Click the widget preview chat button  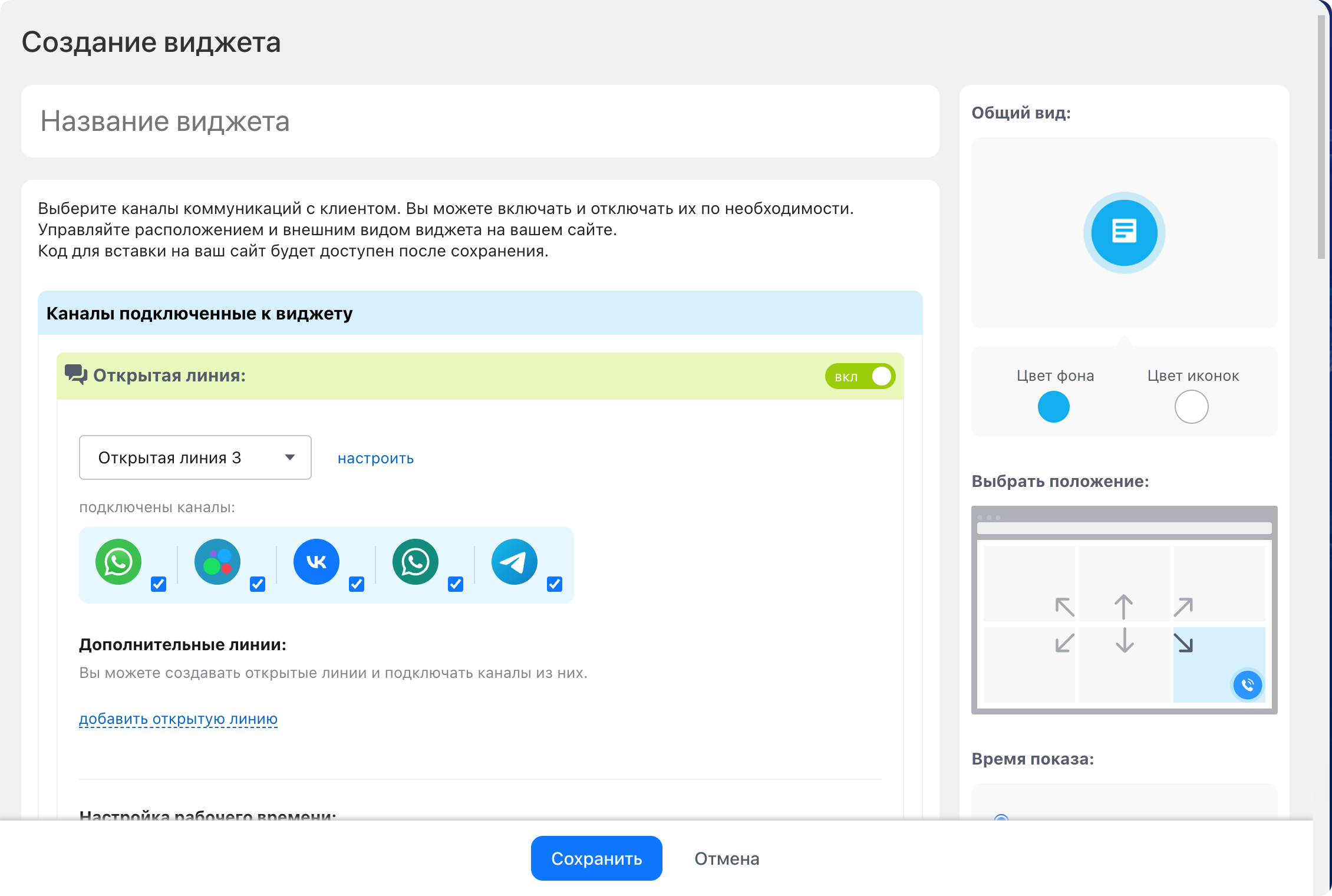tap(1125, 233)
